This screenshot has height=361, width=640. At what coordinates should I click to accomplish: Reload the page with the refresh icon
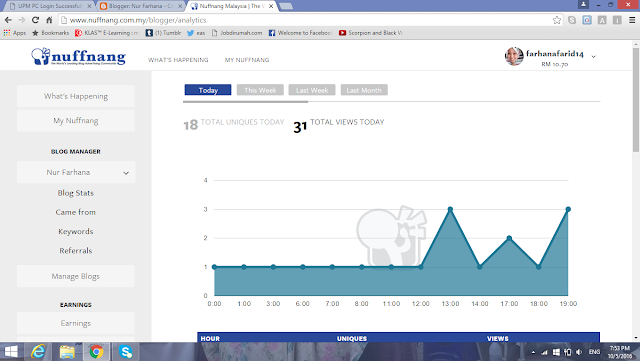pos(36,20)
